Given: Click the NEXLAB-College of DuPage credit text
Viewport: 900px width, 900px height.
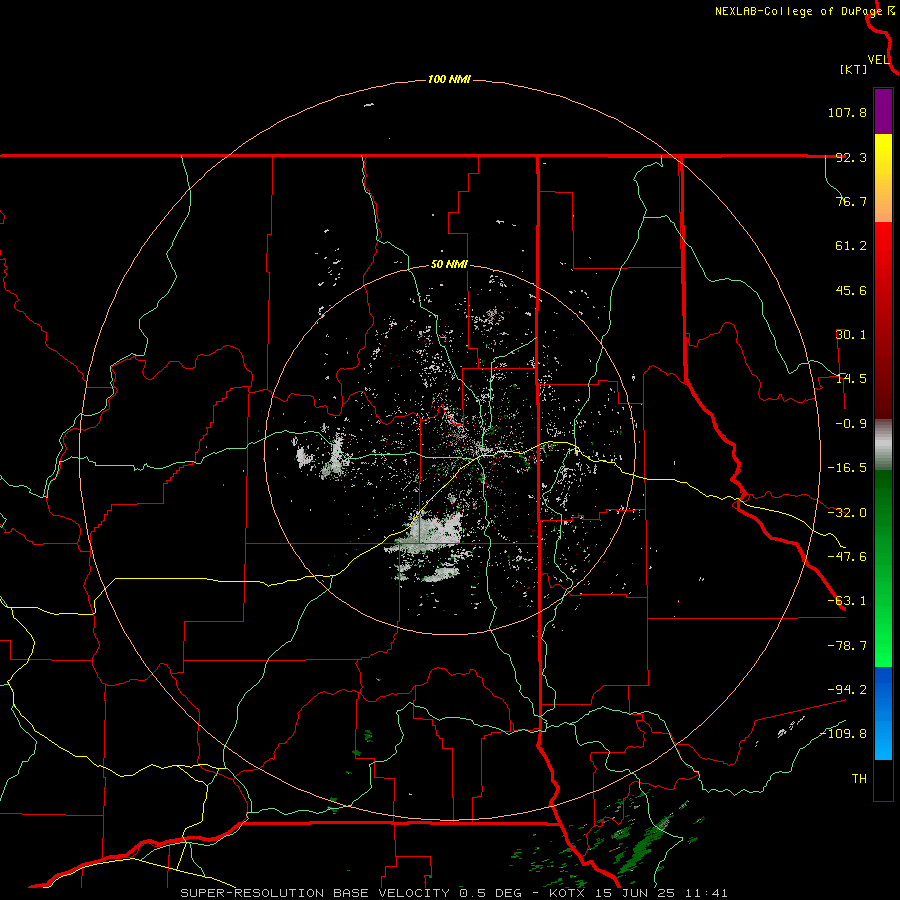Looking at the screenshot, I should pos(798,11).
